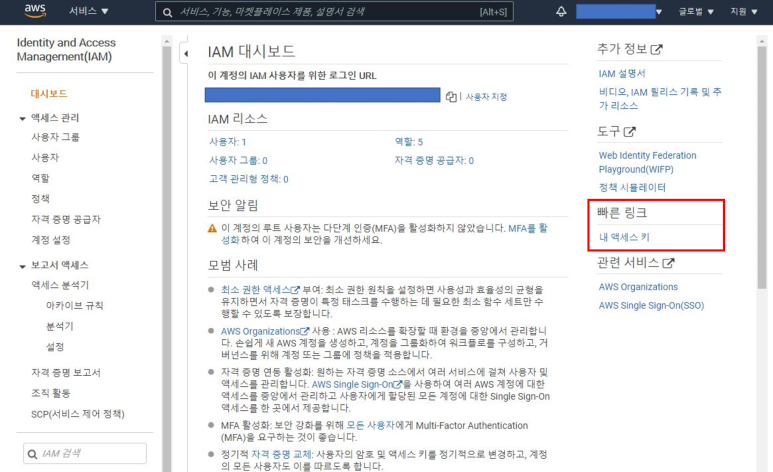Click the search magnifier in top bar
This screenshot has height=472, width=773.
click(x=168, y=12)
